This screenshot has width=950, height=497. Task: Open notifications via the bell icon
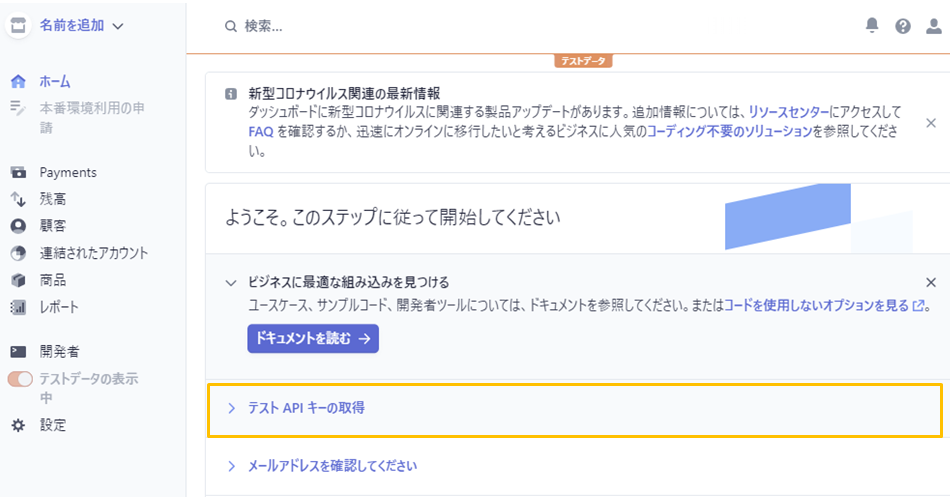pos(872,25)
